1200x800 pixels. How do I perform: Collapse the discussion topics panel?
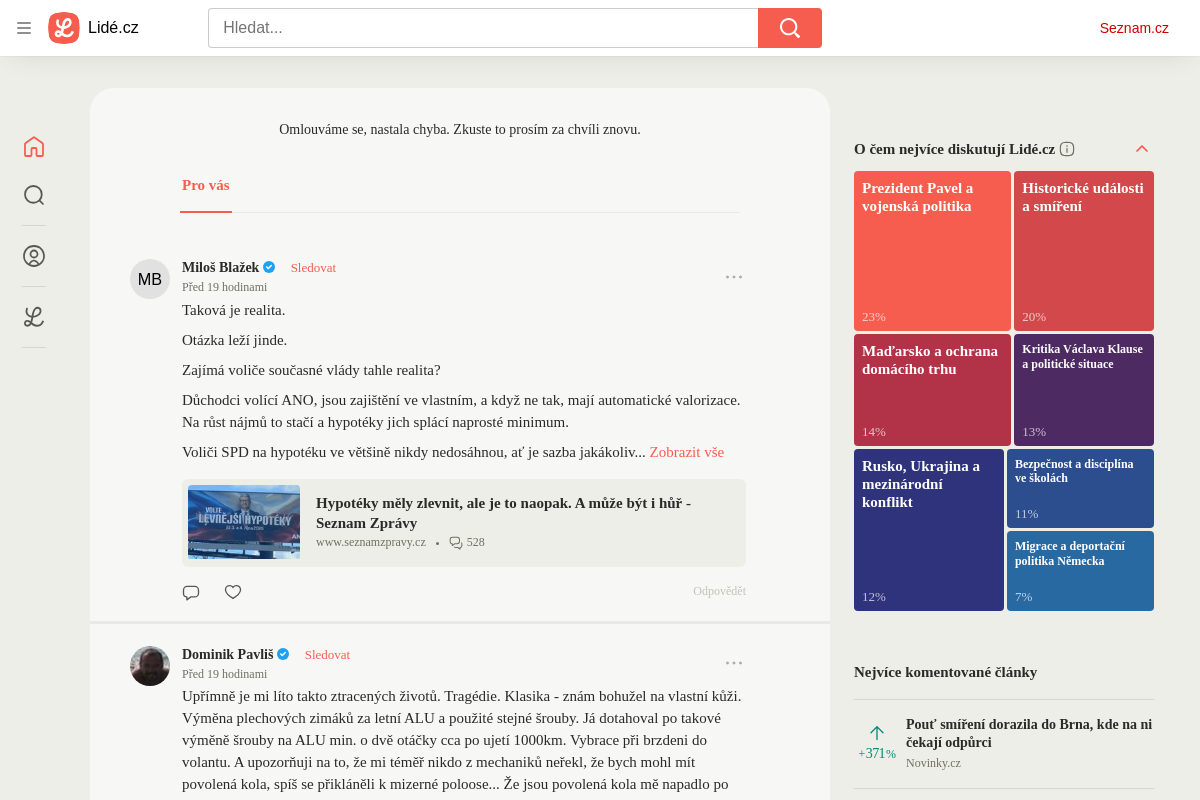(x=1142, y=149)
